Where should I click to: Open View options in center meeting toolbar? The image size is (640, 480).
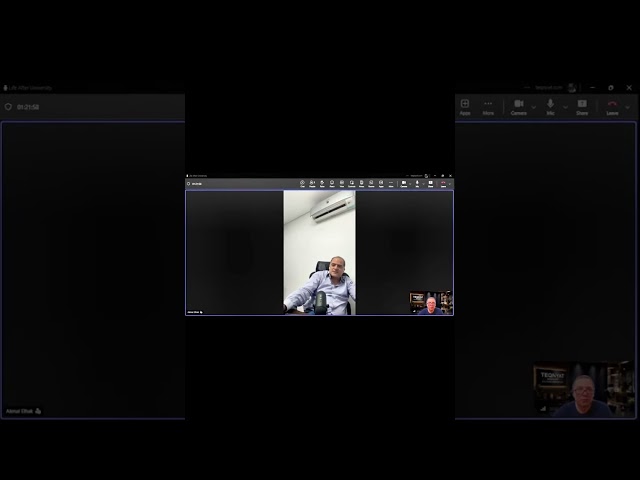[x=342, y=184]
